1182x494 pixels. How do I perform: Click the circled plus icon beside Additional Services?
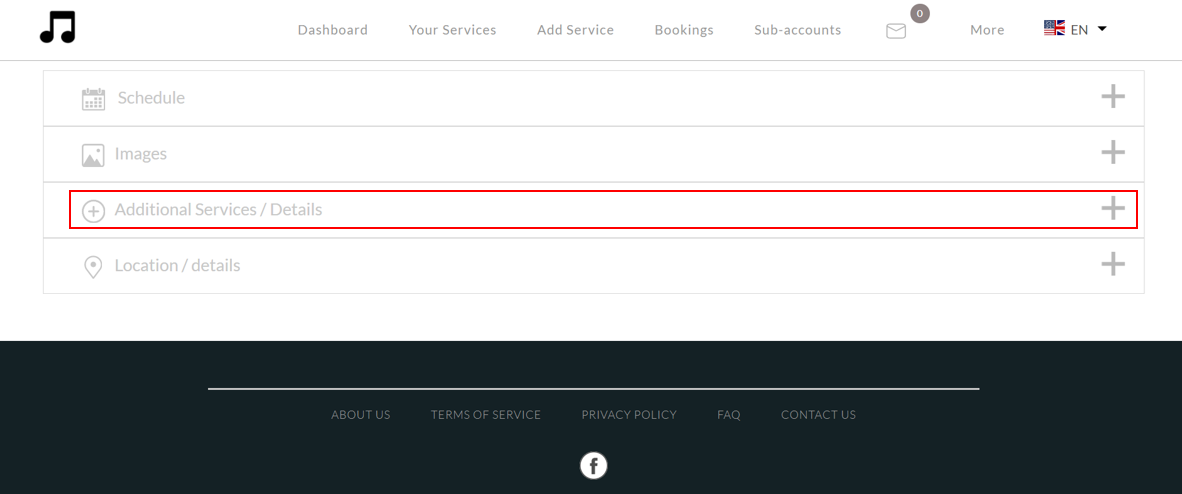click(x=93, y=211)
